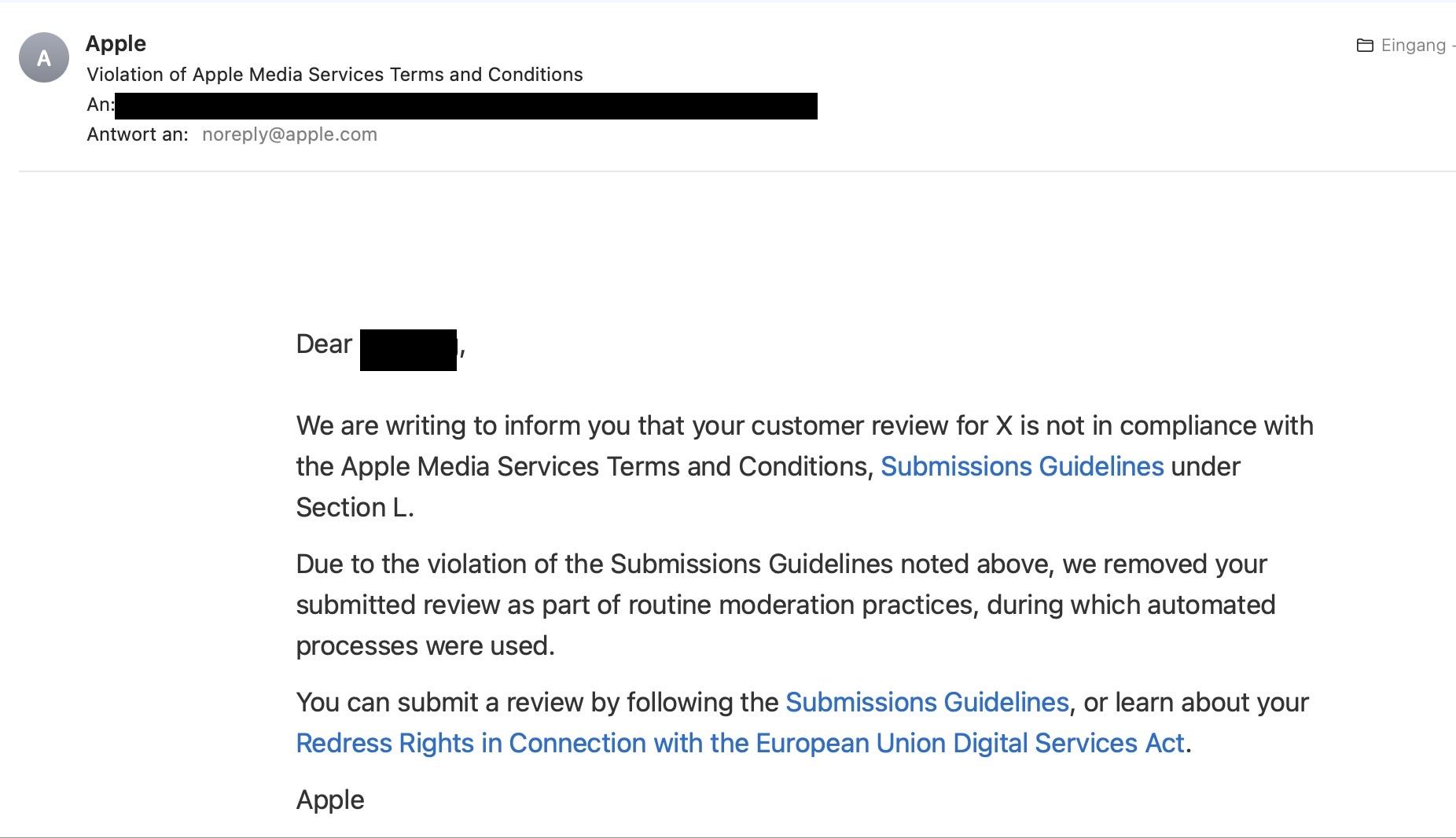The height and width of the screenshot is (838, 1456).
Task: Click the redacted recipient address bar
Action: [465, 106]
